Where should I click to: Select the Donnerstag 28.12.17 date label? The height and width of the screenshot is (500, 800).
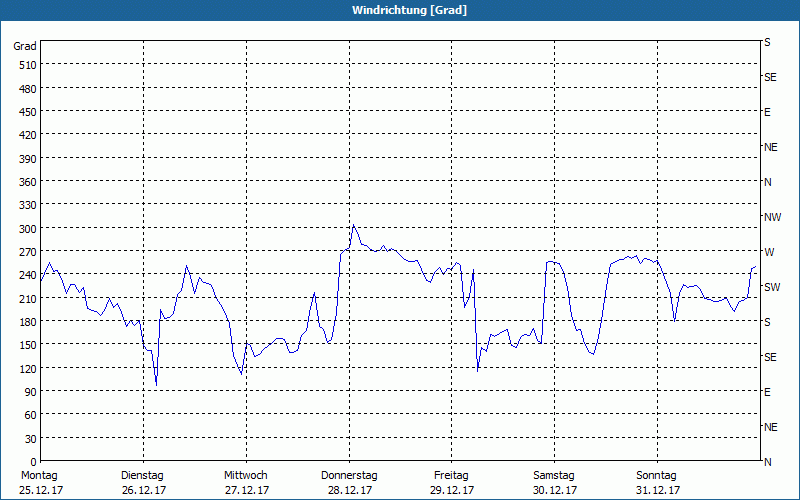pyautogui.click(x=349, y=483)
